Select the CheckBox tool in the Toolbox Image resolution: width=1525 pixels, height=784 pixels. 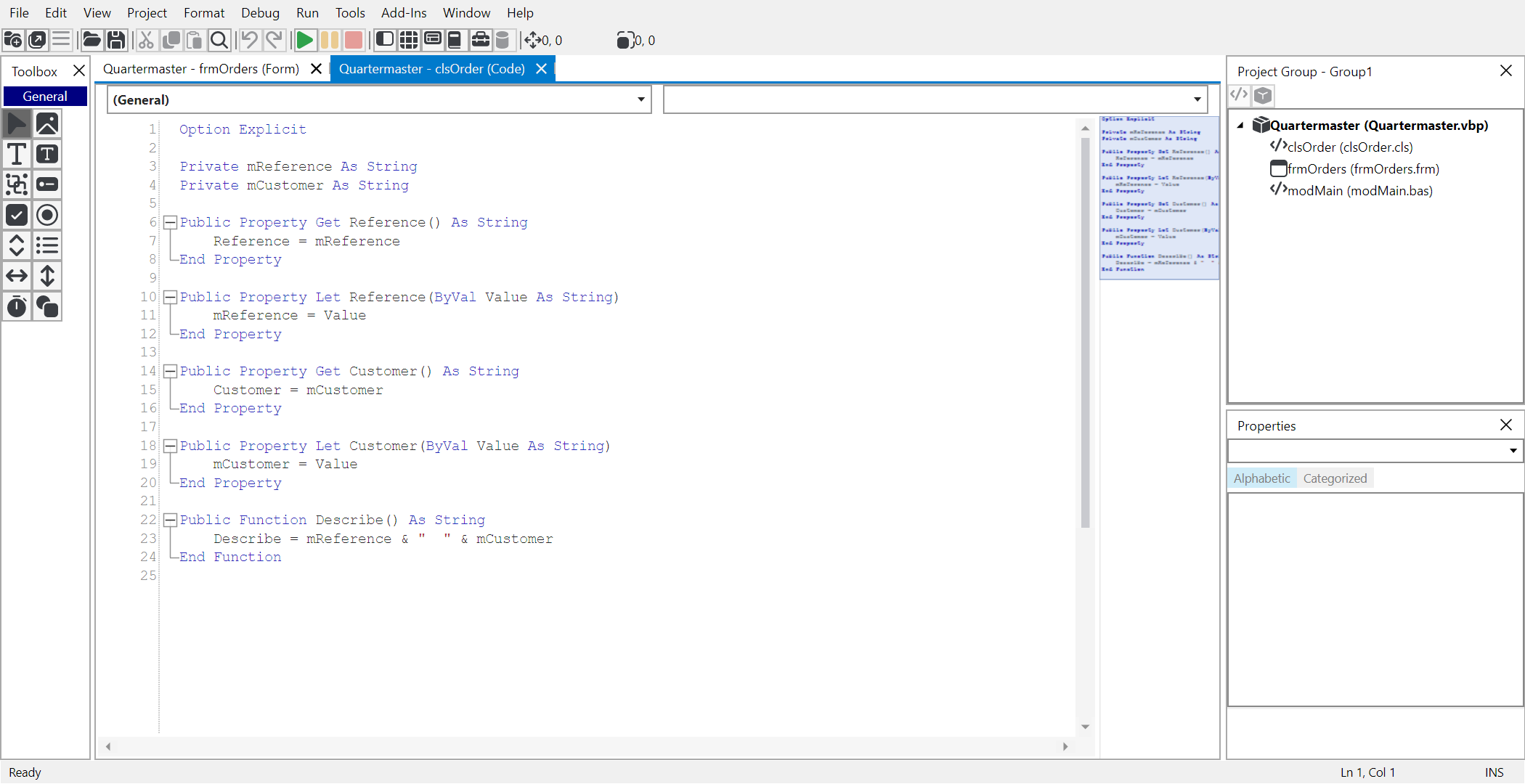[17, 216]
